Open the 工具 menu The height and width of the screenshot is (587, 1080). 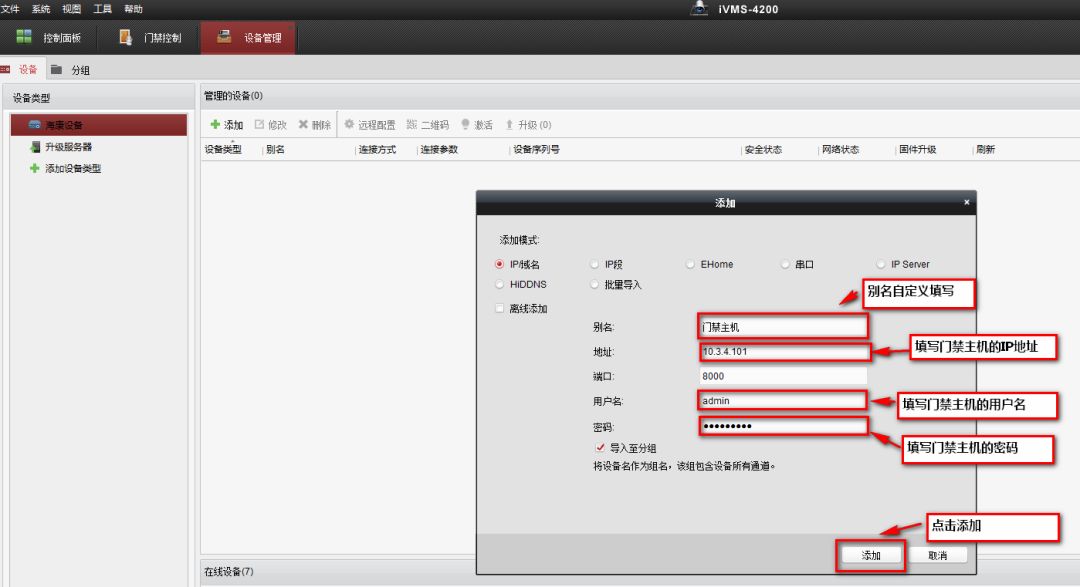(102, 9)
